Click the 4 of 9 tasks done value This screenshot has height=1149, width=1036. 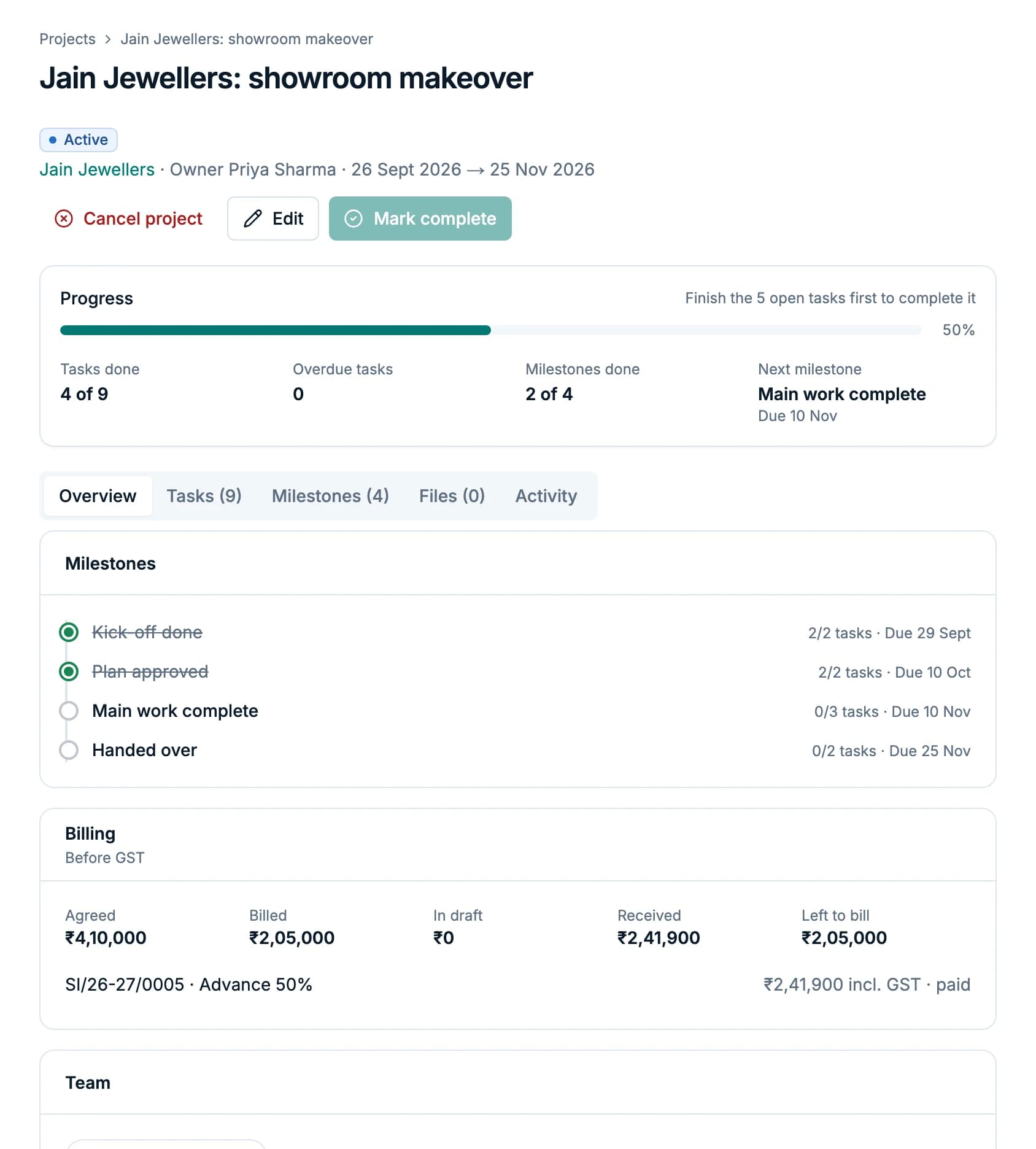pyautogui.click(x=84, y=394)
